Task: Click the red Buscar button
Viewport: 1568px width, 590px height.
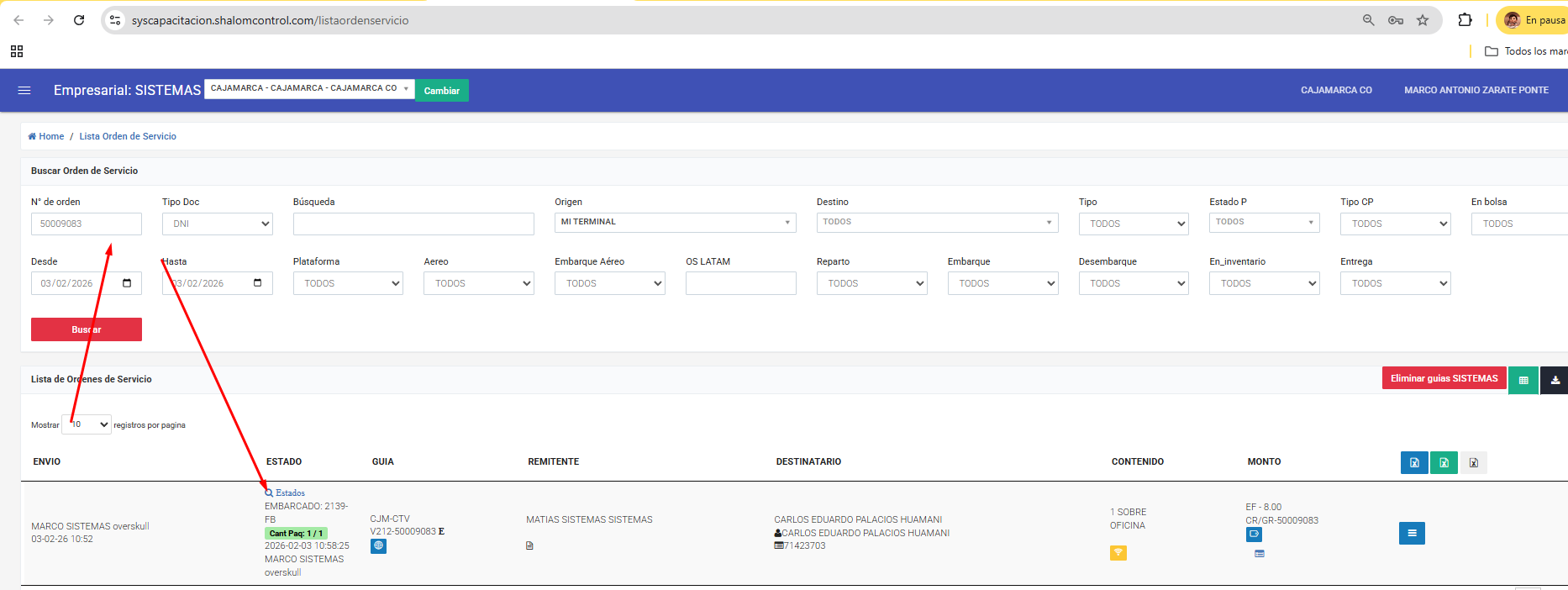Action: (87, 329)
